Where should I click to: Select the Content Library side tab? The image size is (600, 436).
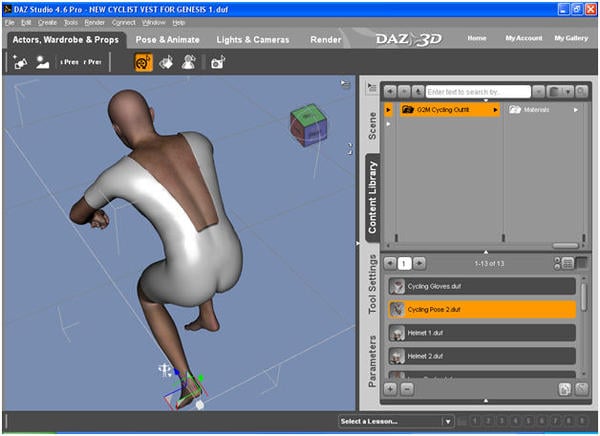pos(372,197)
